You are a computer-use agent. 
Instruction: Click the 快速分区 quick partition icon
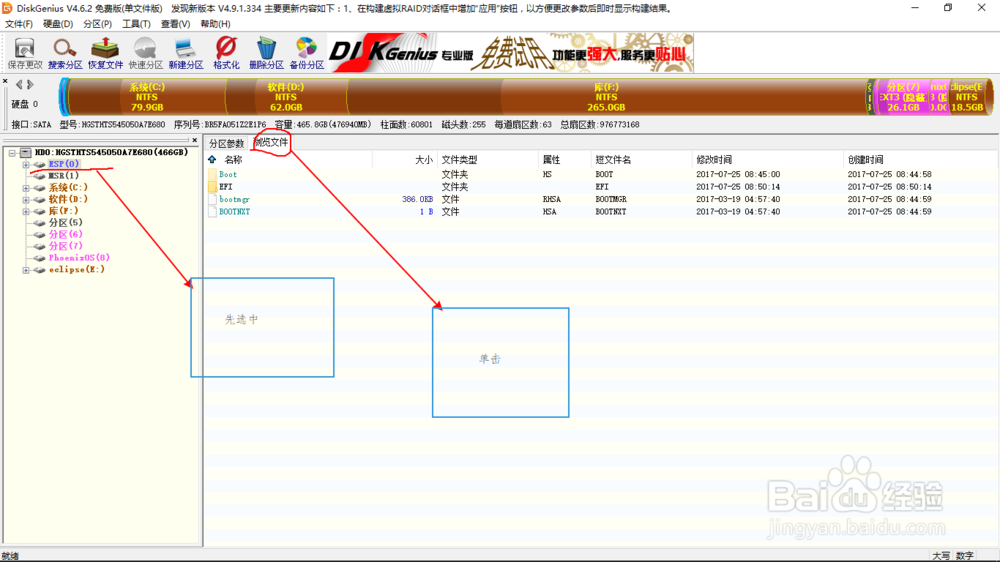coord(145,53)
